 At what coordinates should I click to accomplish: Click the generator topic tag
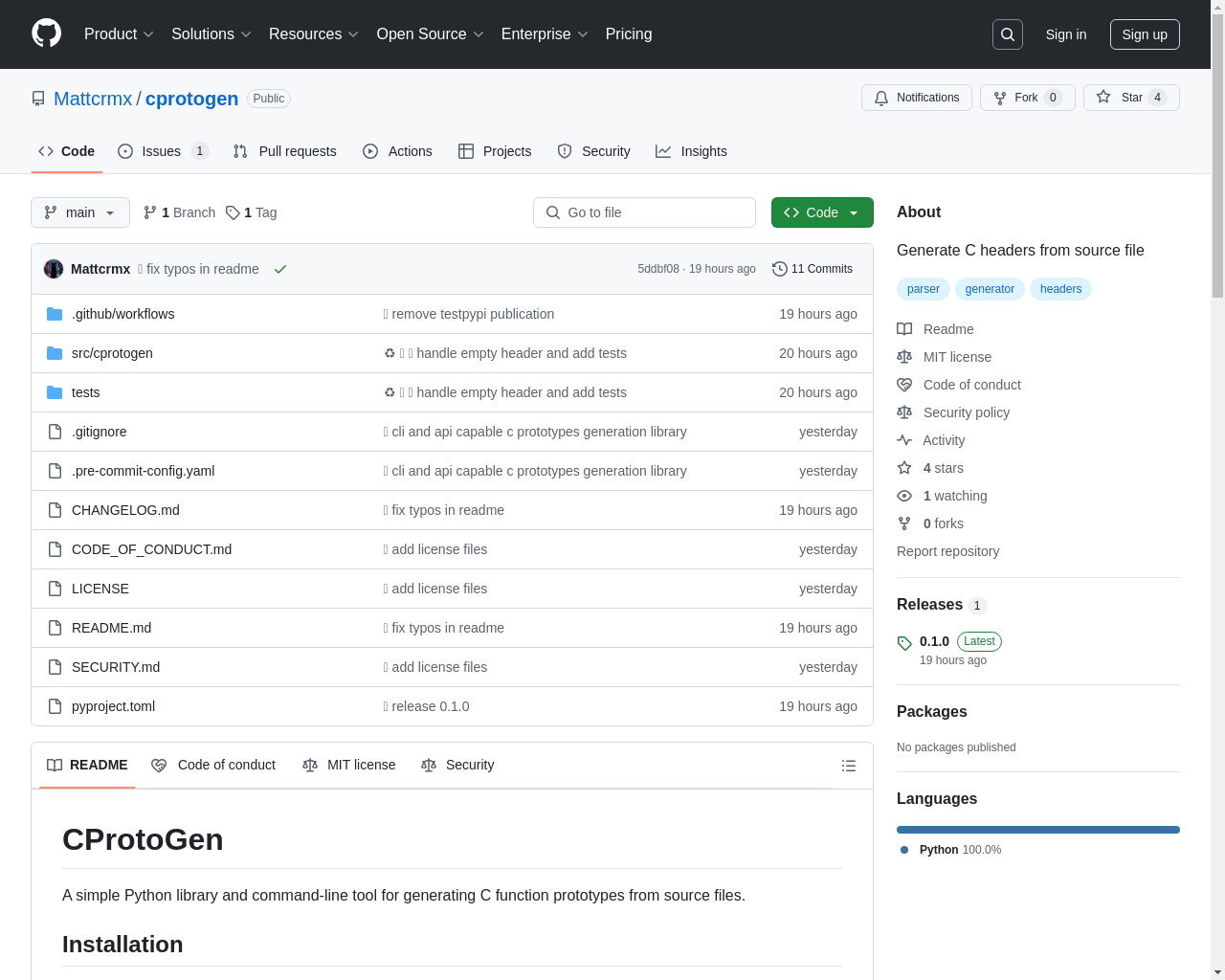(x=990, y=289)
